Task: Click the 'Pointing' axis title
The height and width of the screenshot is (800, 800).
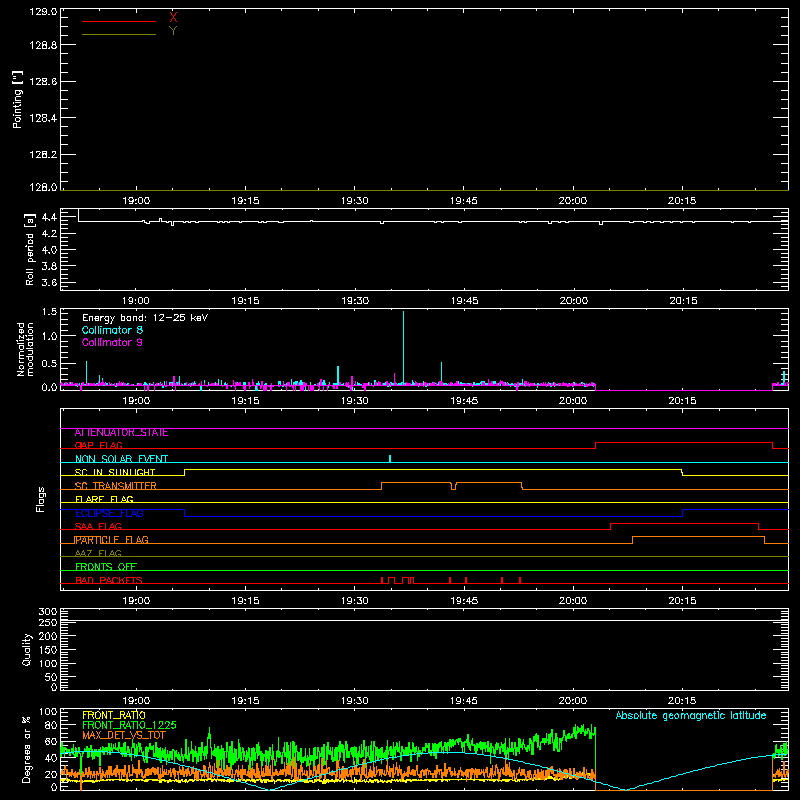Action: [x=17, y=99]
